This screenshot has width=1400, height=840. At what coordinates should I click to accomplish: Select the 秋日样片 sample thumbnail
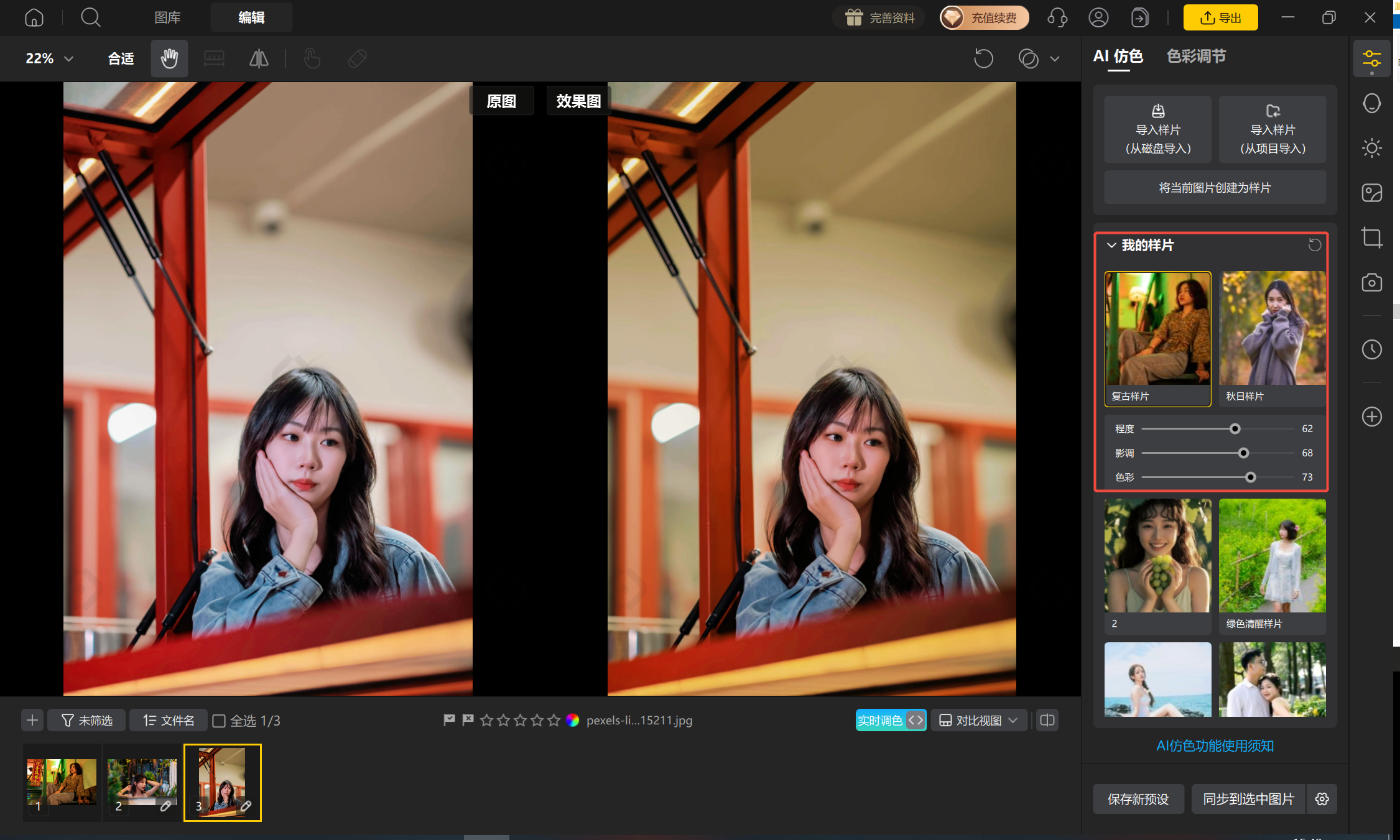pyautogui.click(x=1272, y=338)
